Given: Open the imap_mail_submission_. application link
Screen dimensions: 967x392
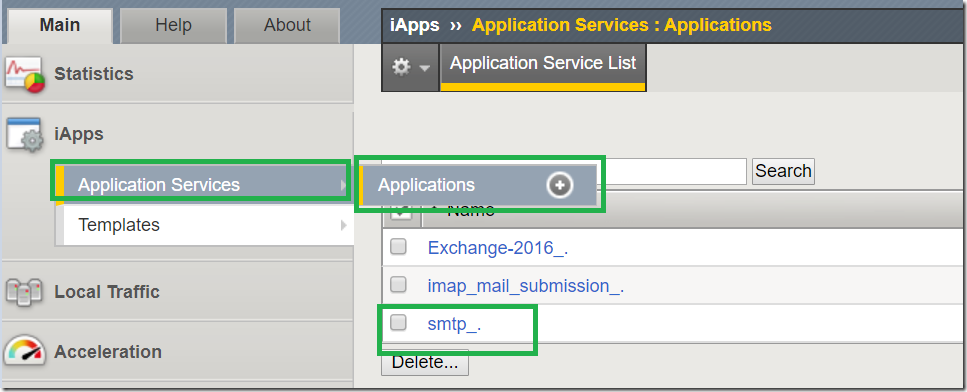Looking at the screenshot, I should (526, 286).
